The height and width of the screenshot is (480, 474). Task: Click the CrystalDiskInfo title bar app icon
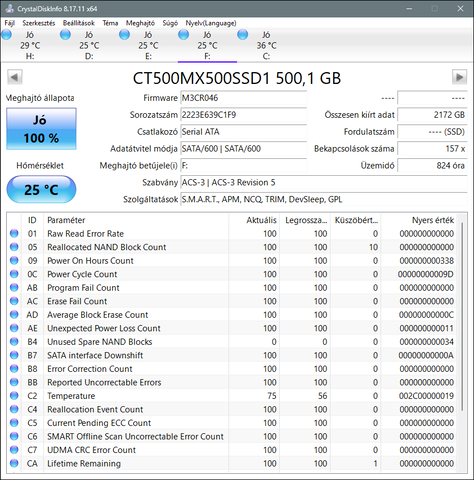click(x=10, y=8)
